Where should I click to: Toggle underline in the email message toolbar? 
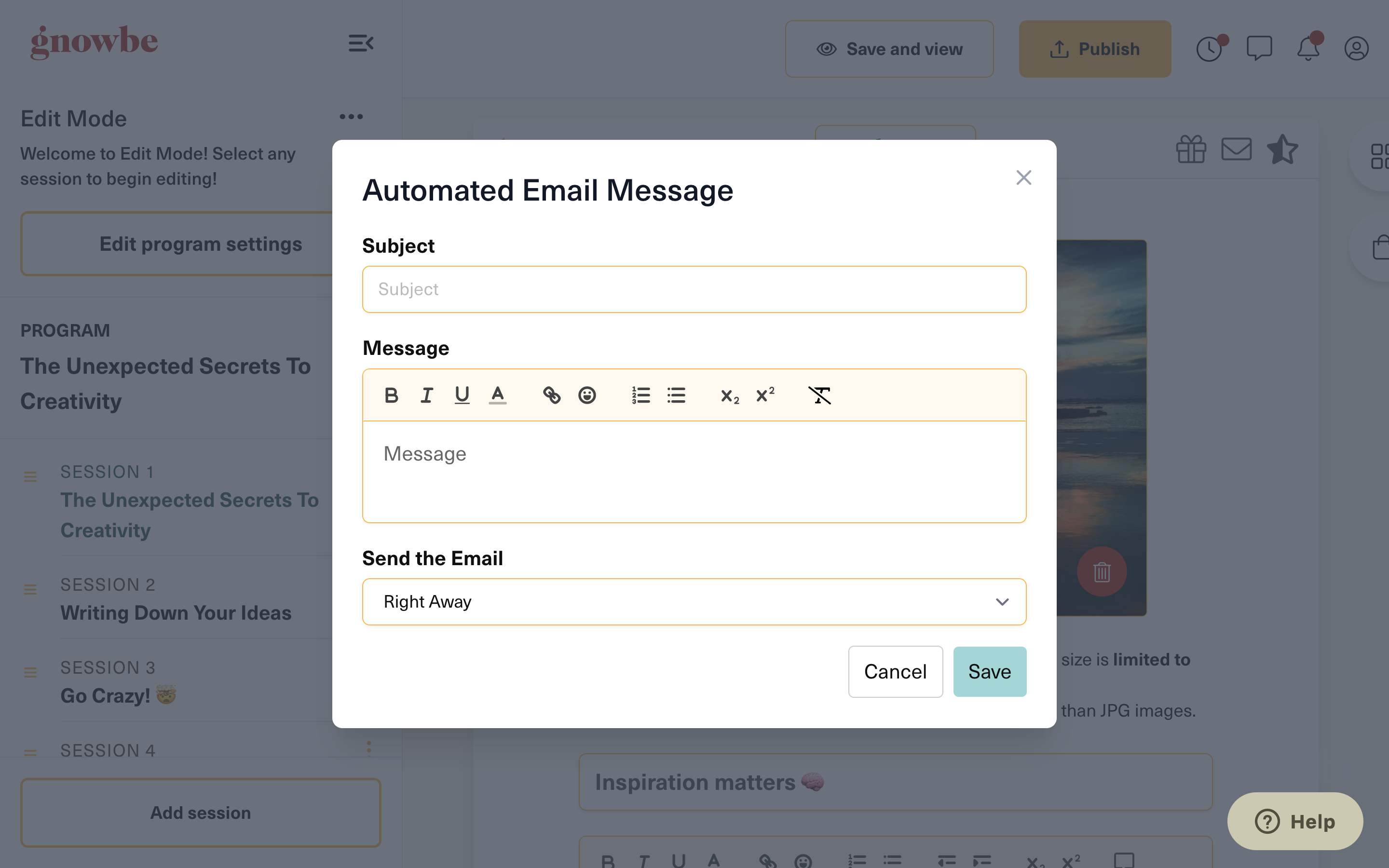(x=462, y=395)
